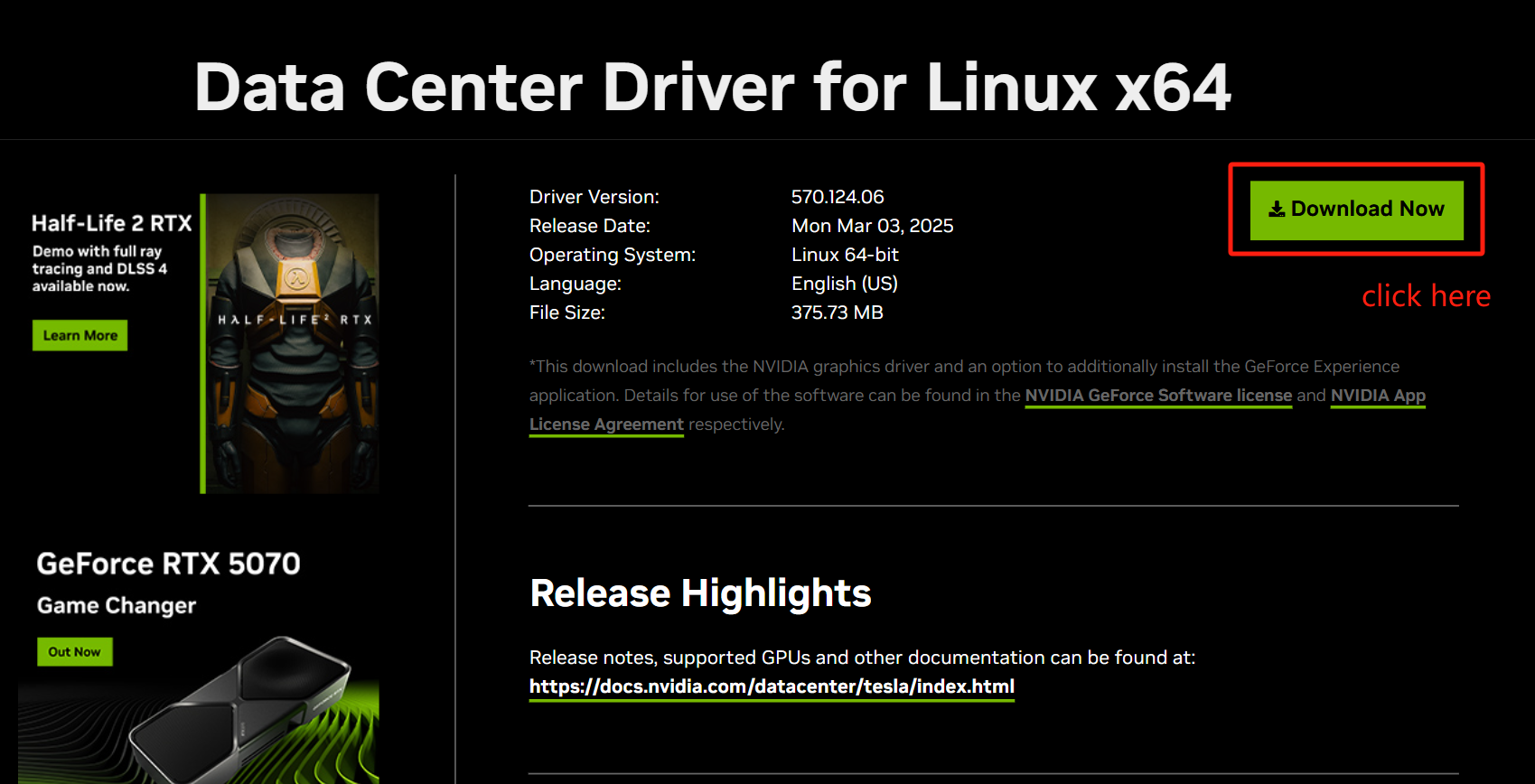Click the Data Center Driver page title
The width and height of the screenshot is (1535, 784).
[712, 88]
